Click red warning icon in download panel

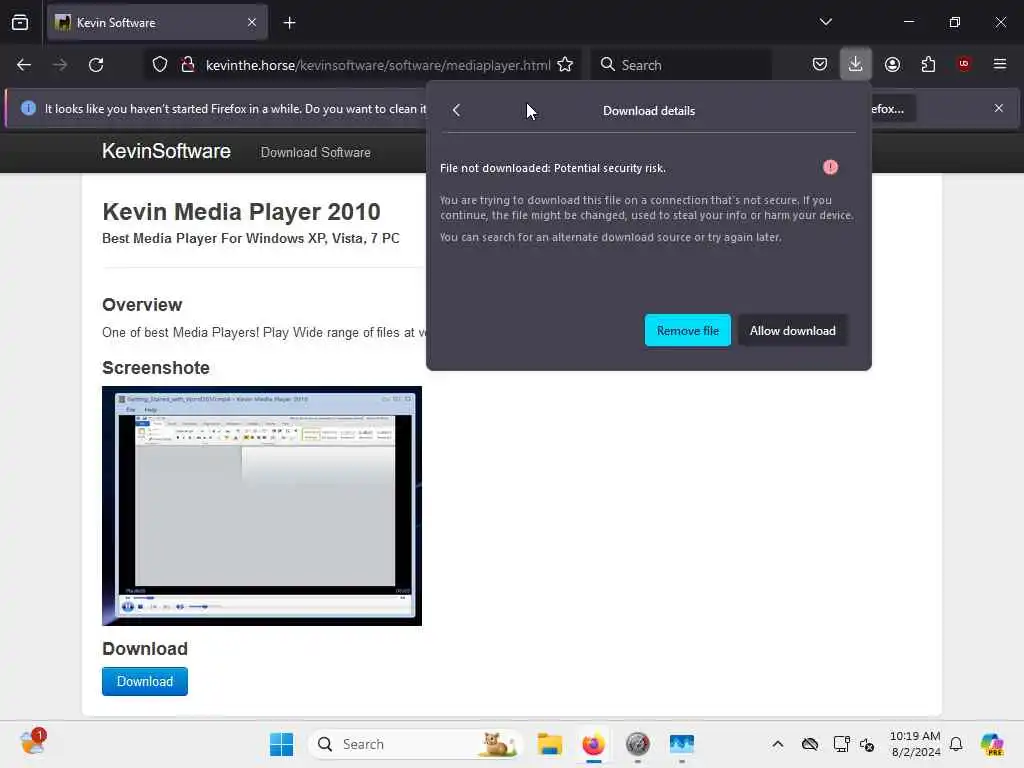(830, 167)
